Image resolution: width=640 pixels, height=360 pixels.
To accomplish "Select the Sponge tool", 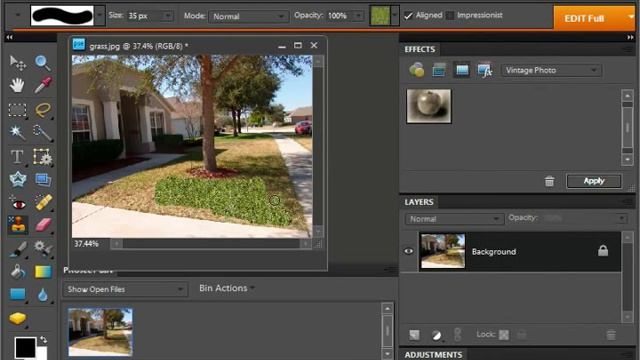I will click(18, 318).
